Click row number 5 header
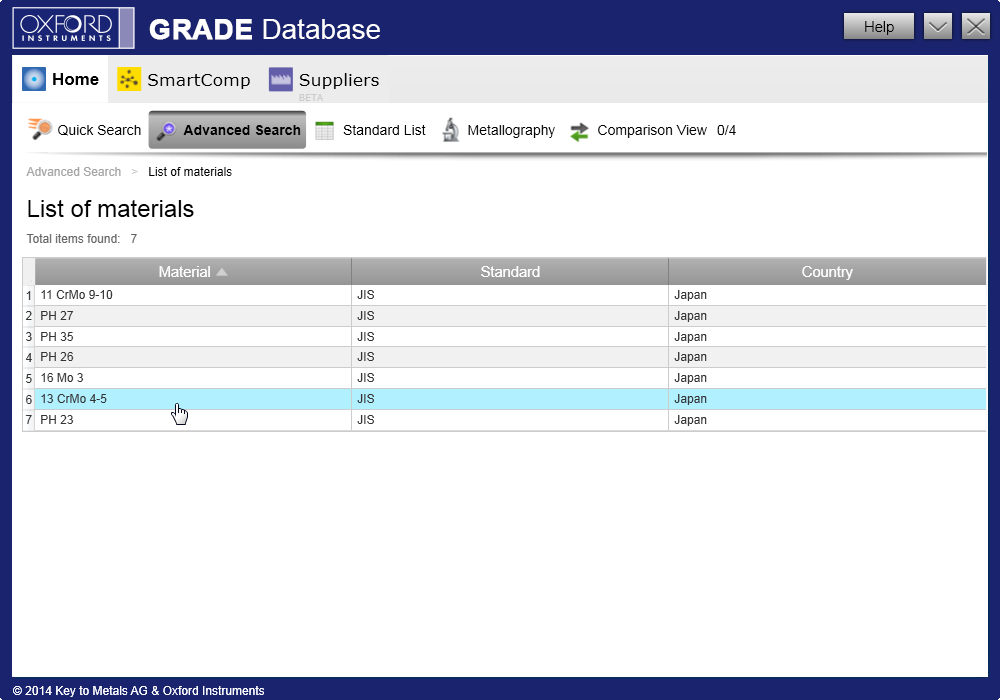 pos(29,379)
